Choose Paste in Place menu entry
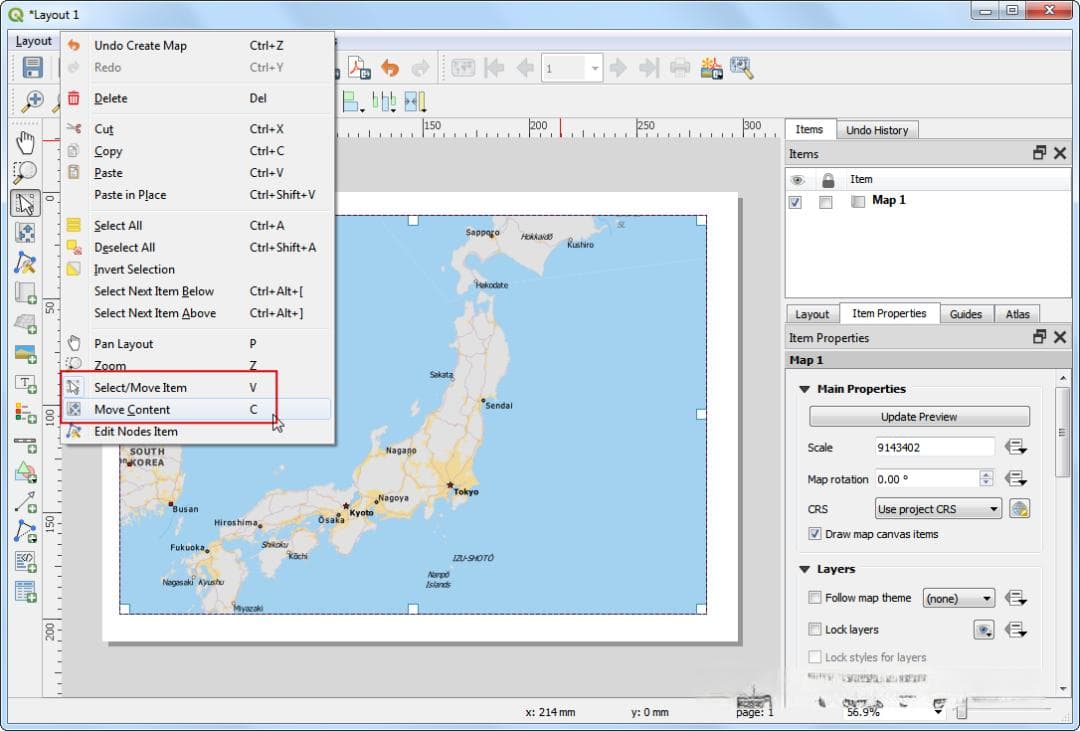Screen dimensions: 1080x731 (x=197, y=195)
